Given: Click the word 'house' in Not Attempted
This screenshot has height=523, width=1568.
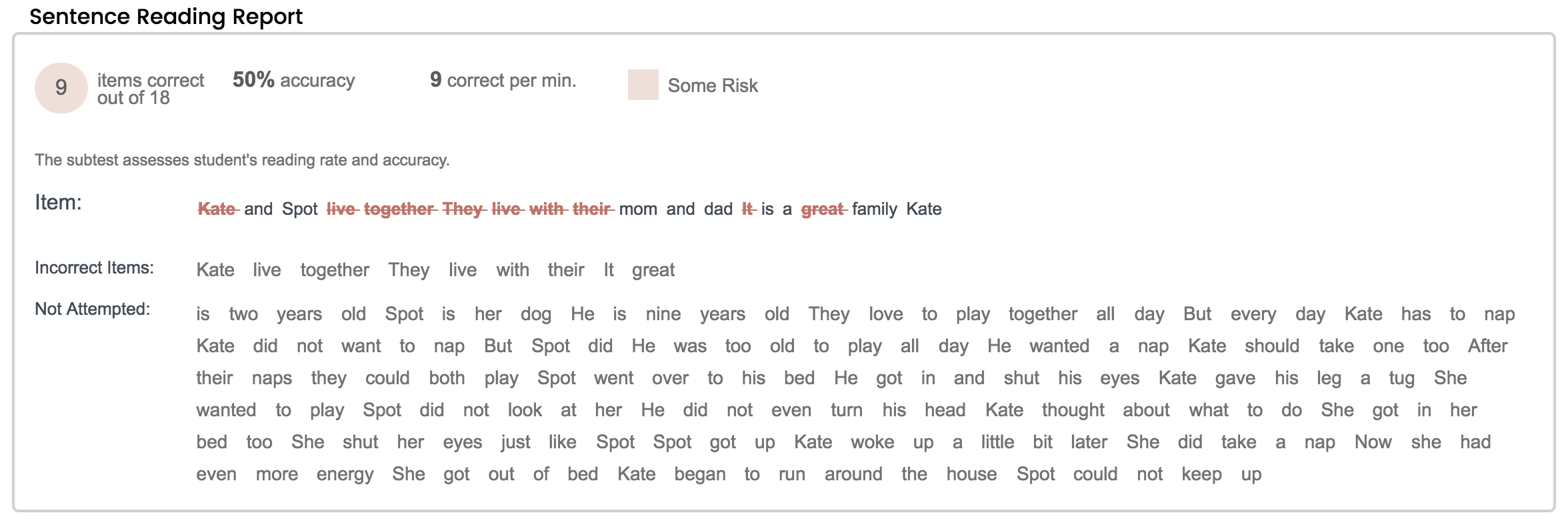Looking at the screenshot, I should point(971,474).
